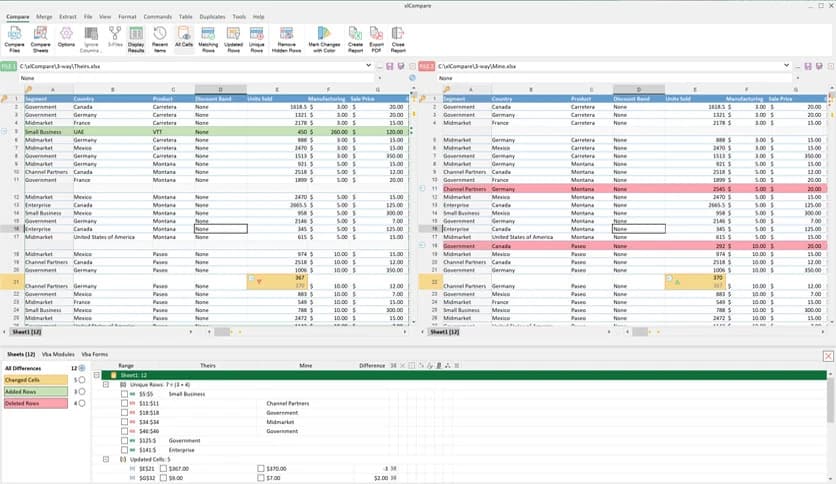
Task: Collapse left sheet row 5 group marker
Action: tap(4, 131)
